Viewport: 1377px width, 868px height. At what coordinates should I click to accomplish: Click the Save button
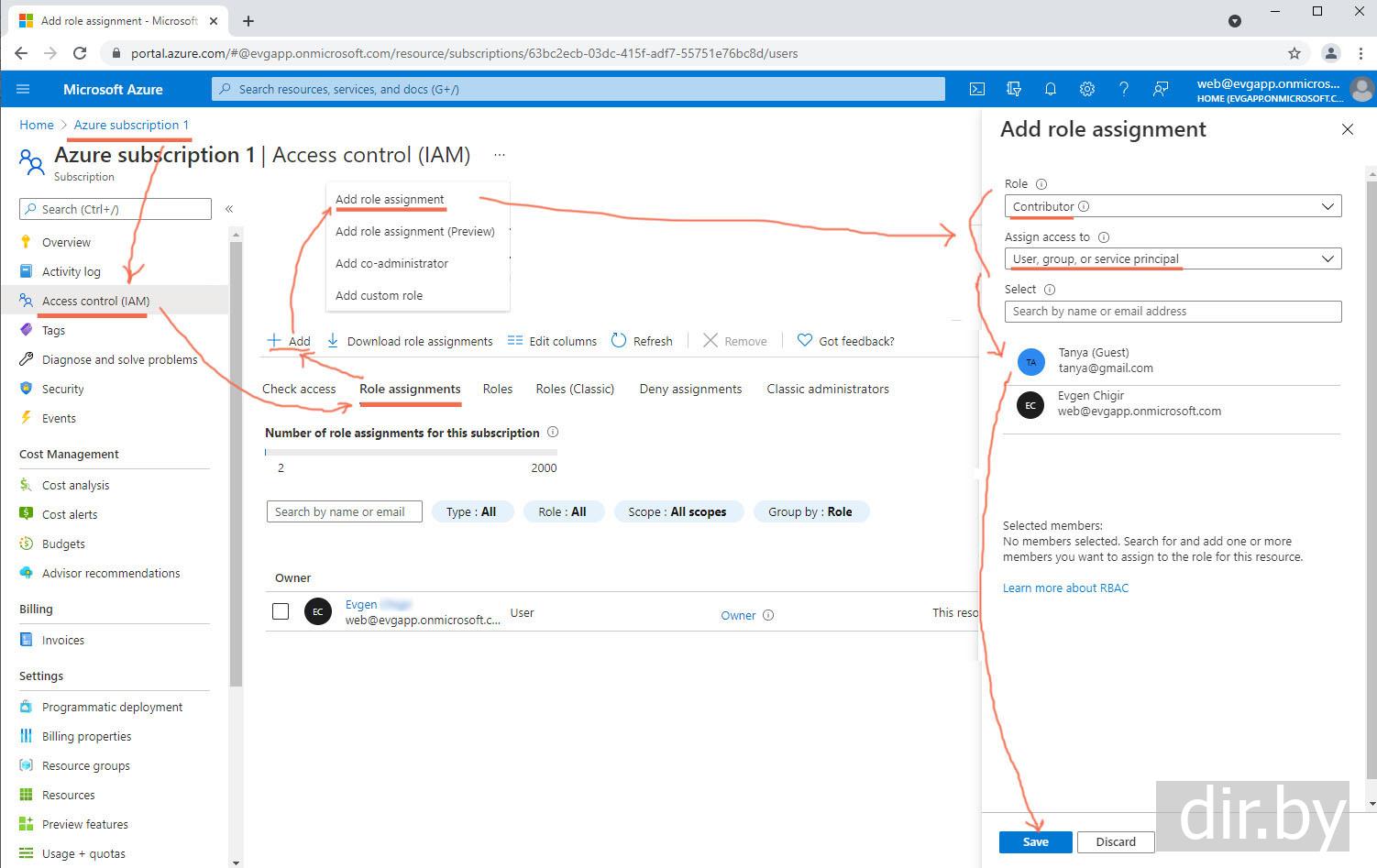coord(1035,841)
